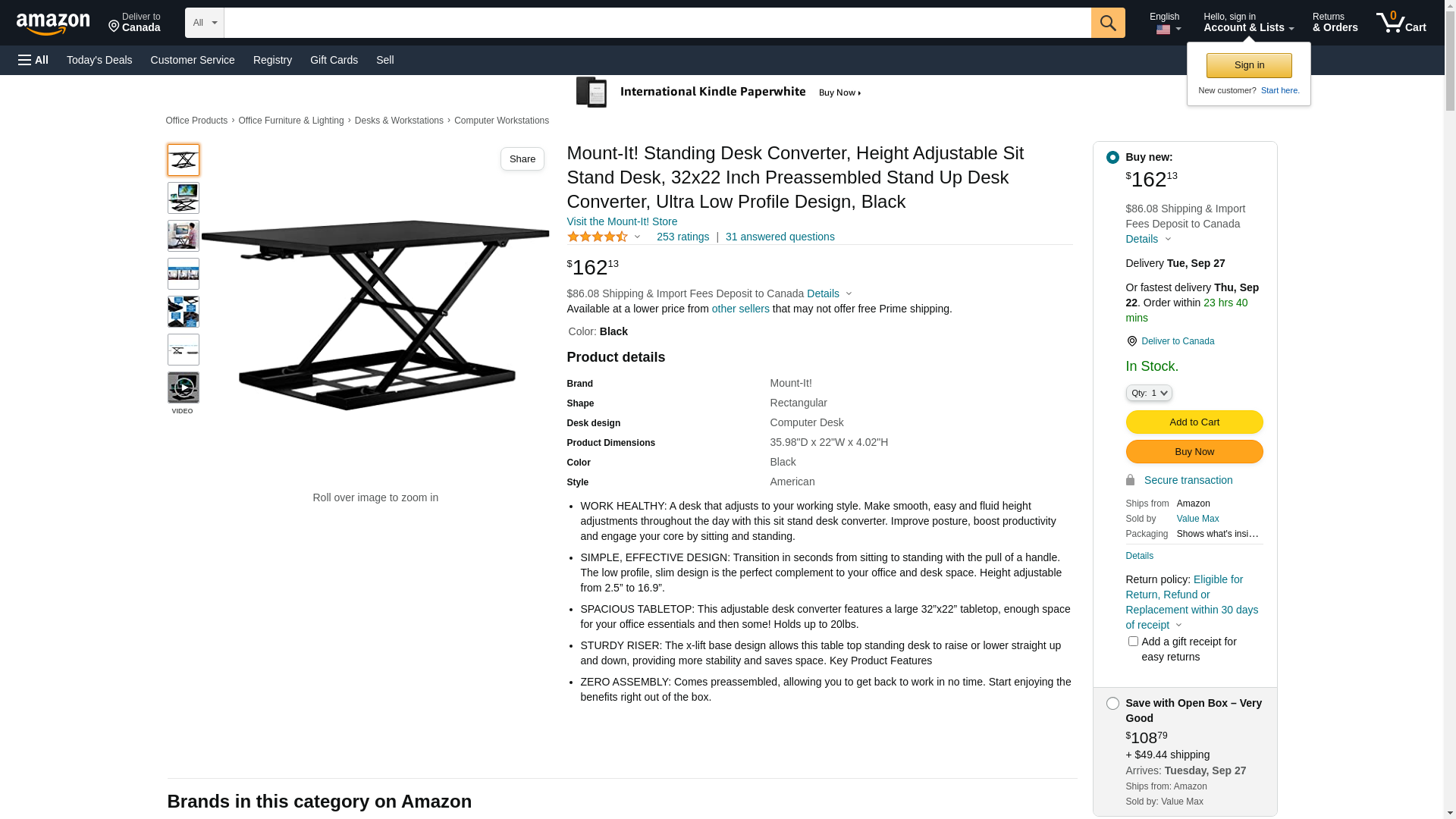Play the product video thumbnail
Viewport: 1456px width, 819px height.
click(184, 388)
